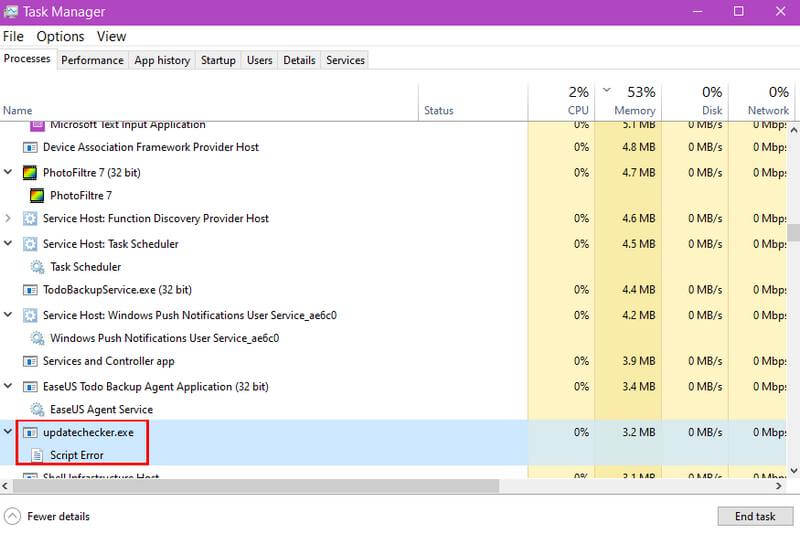The height and width of the screenshot is (534, 800).
Task: Click the Task Manager title bar icon
Action: coord(11,11)
